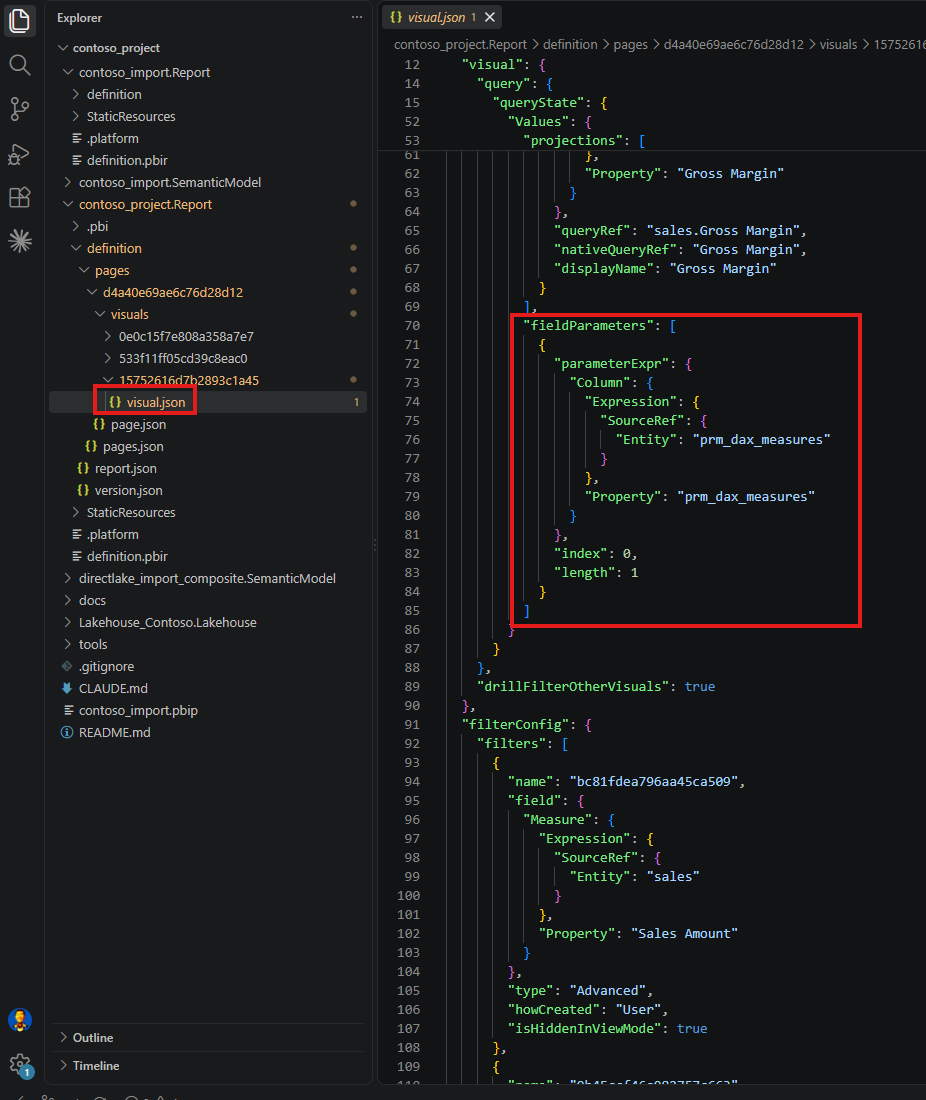Click sticky scroll line "visual": {
The width and height of the screenshot is (926, 1100).
click(503, 65)
